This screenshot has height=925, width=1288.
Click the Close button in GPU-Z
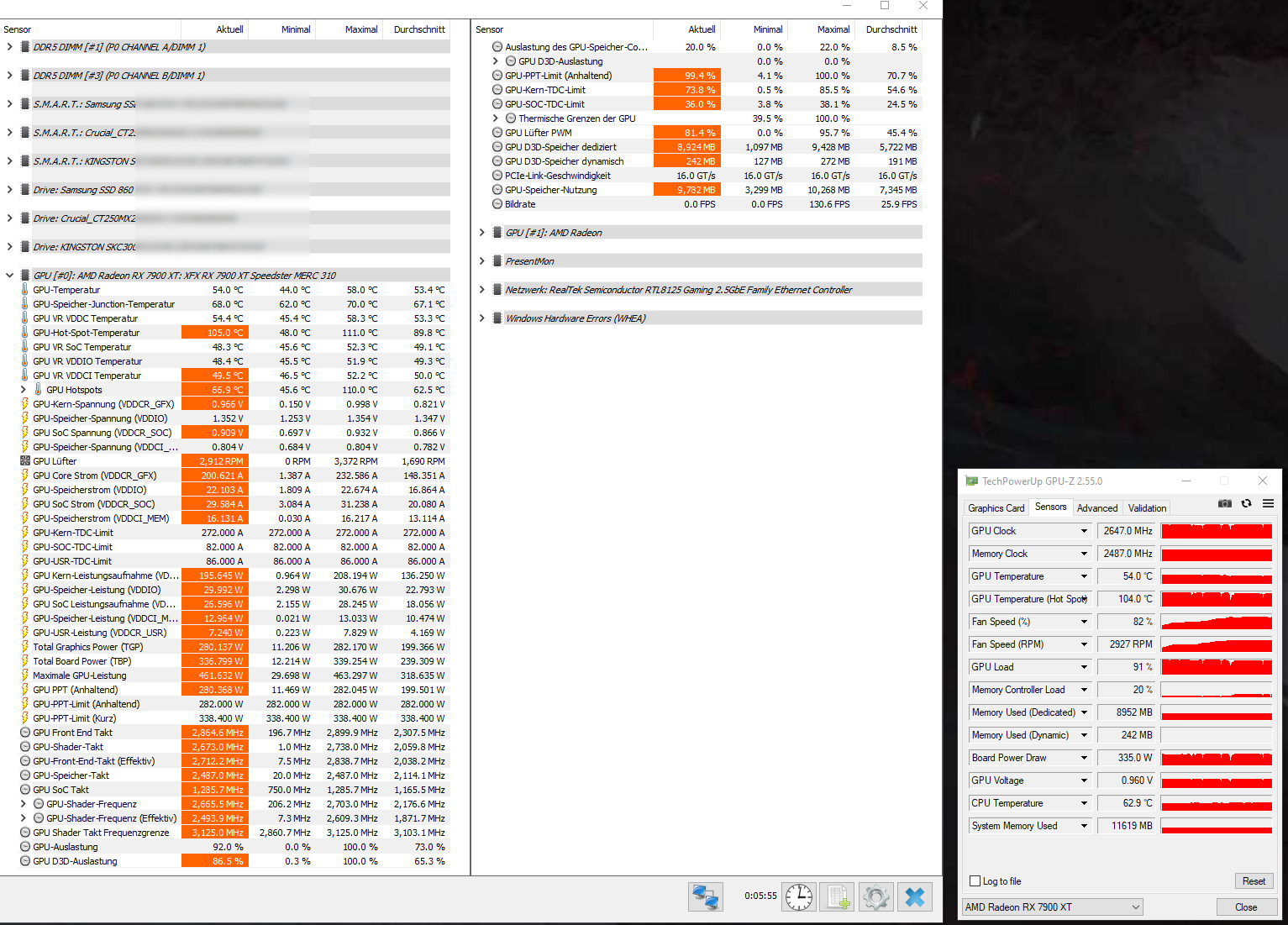tap(1246, 907)
